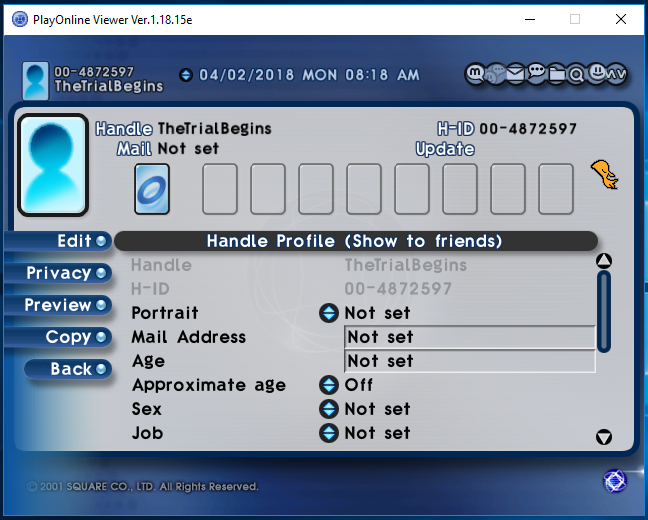The width and height of the screenshot is (648, 520).
Task: Open the mail envelope icon
Action: [x=515, y=74]
